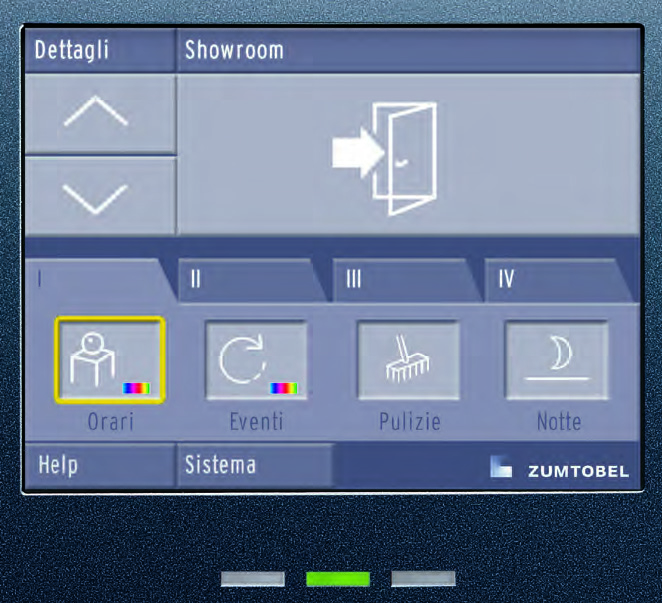662x603 pixels.
Task: Open the Dettagli view
Action: pos(100,50)
